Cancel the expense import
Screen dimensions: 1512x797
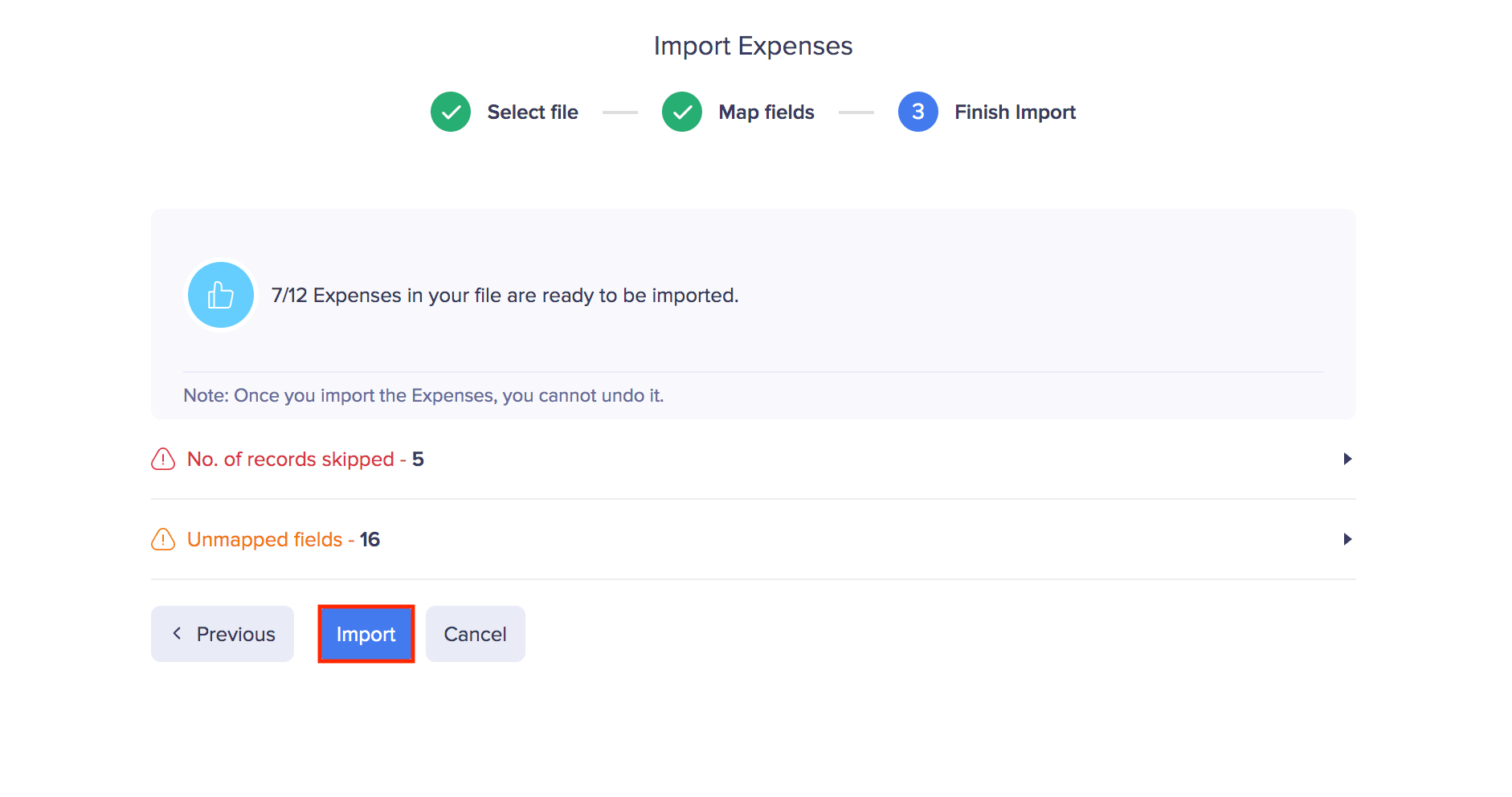pyautogui.click(x=475, y=634)
